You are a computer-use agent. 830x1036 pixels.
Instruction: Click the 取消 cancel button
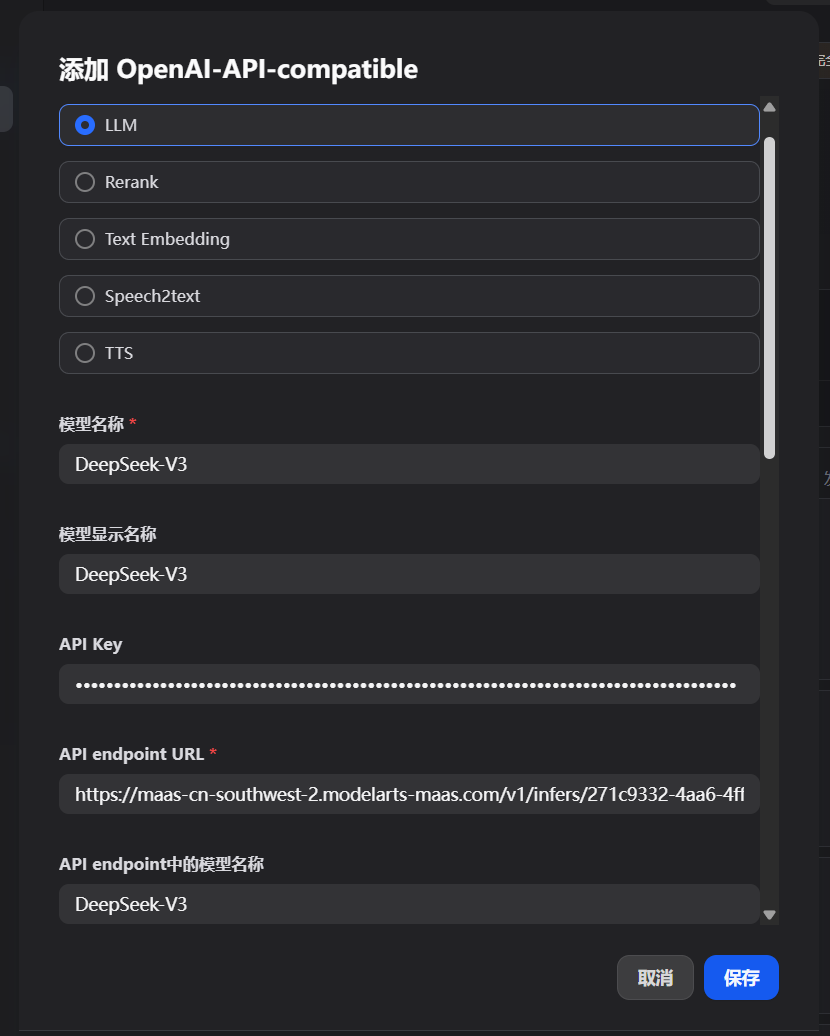tap(655, 977)
